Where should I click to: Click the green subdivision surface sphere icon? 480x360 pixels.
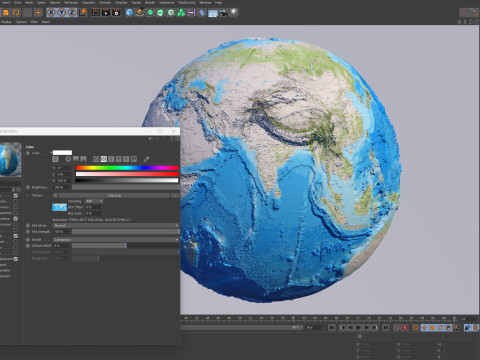[150, 13]
